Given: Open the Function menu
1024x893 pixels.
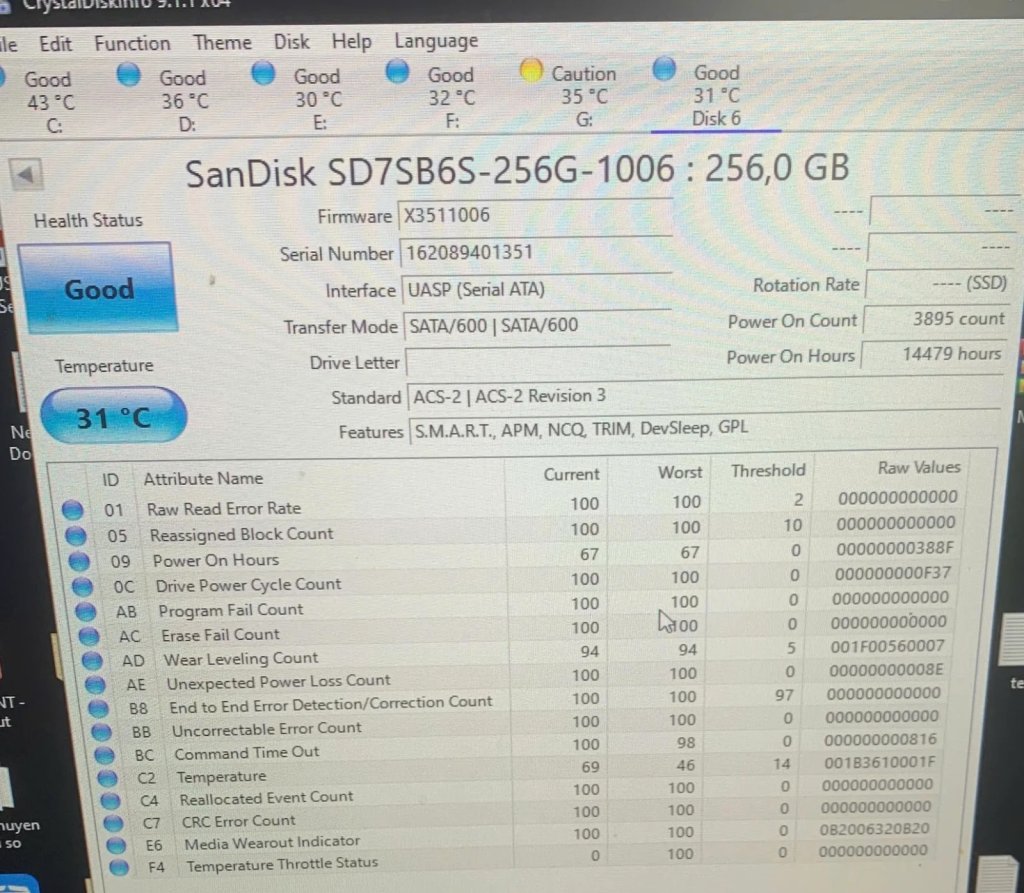Looking at the screenshot, I should tap(132, 43).
